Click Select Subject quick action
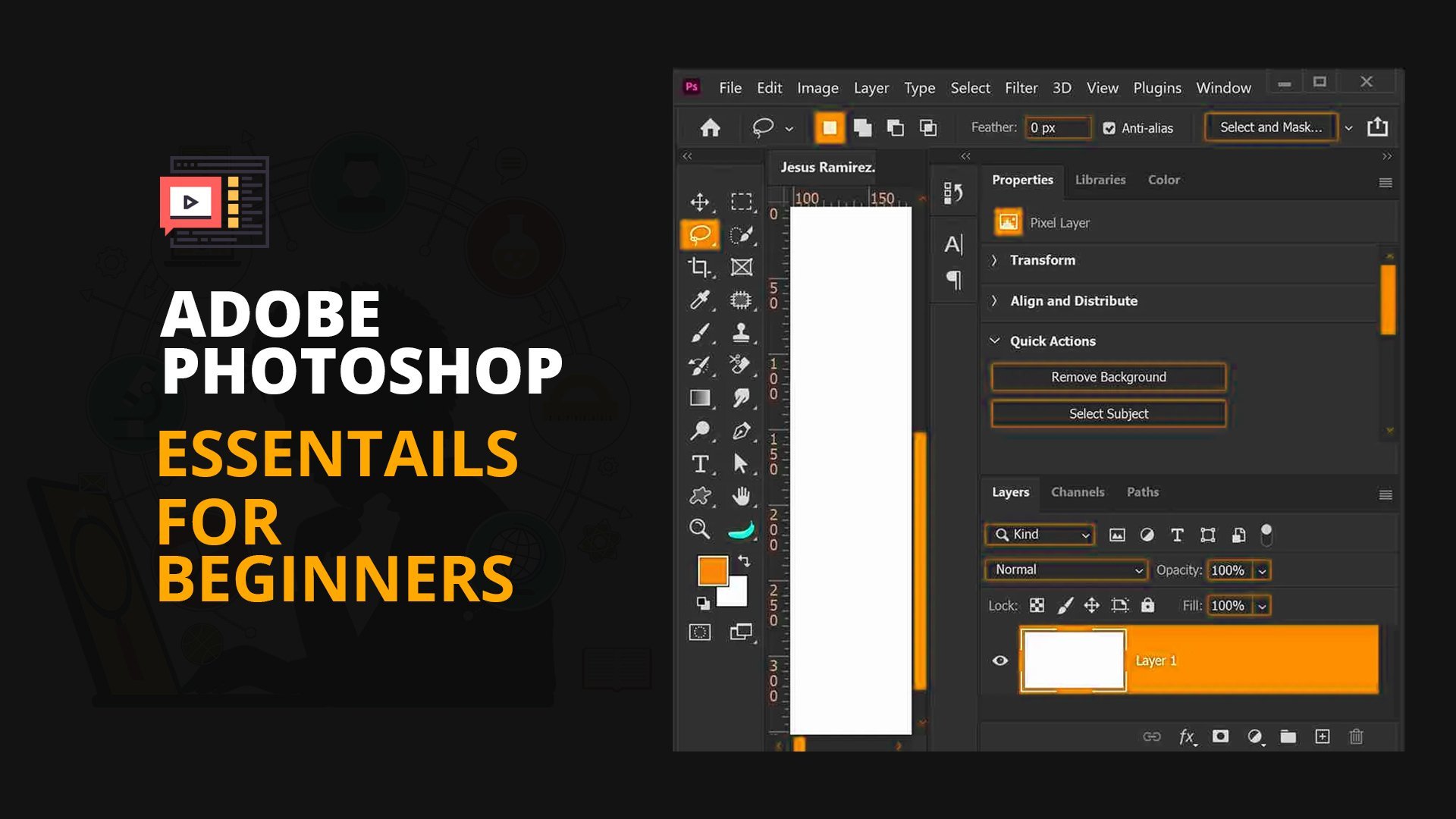The width and height of the screenshot is (1456, 819). point(1107,413)
